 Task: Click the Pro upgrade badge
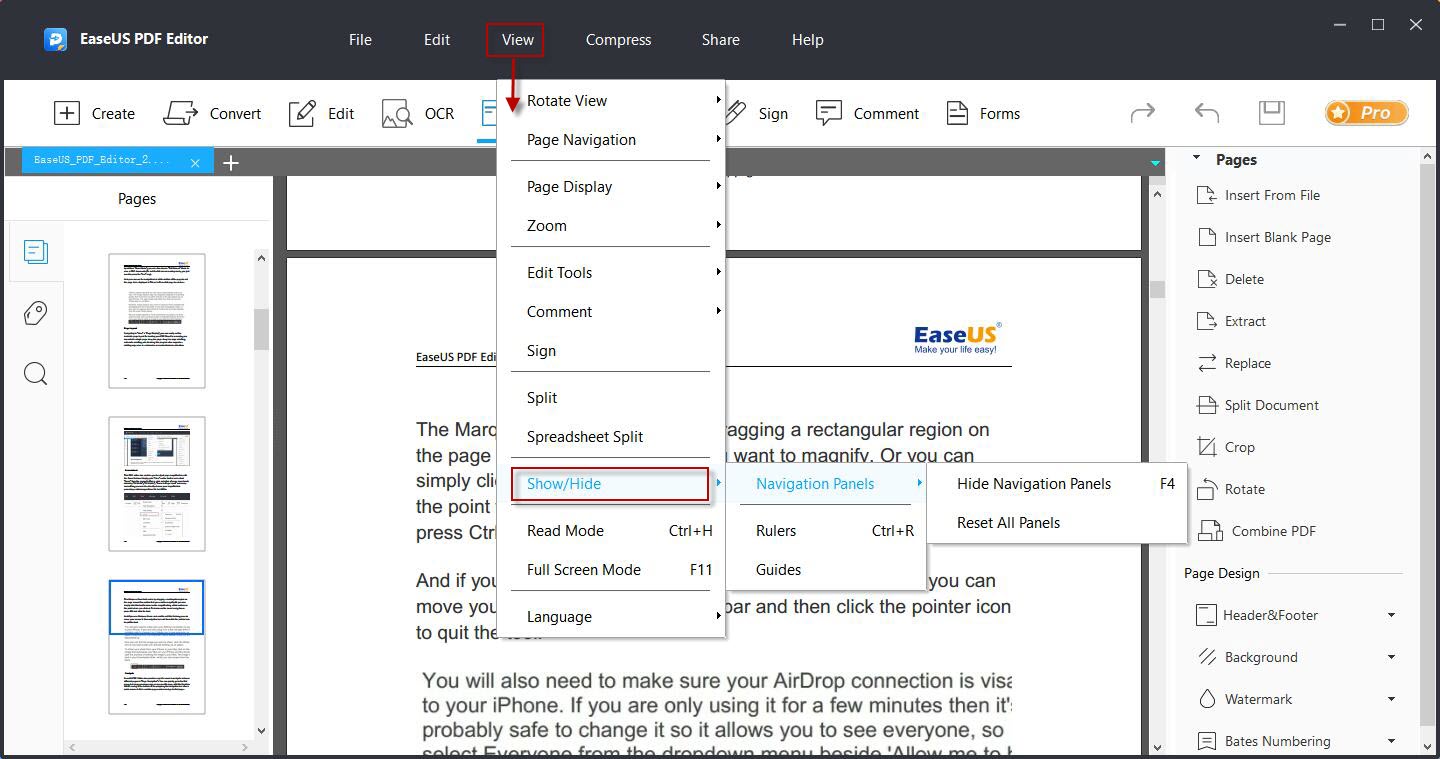pos(1367,113)
